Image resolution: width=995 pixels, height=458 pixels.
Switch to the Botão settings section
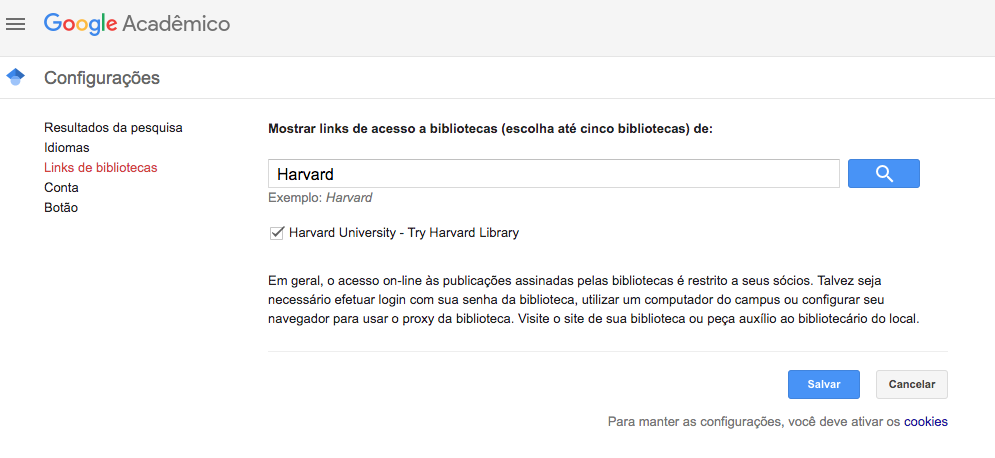tap(61, 207)
